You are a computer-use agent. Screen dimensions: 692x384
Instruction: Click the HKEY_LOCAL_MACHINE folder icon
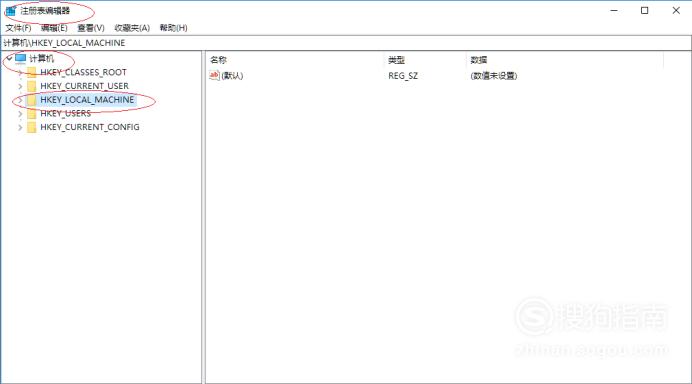tap(31, 100)
